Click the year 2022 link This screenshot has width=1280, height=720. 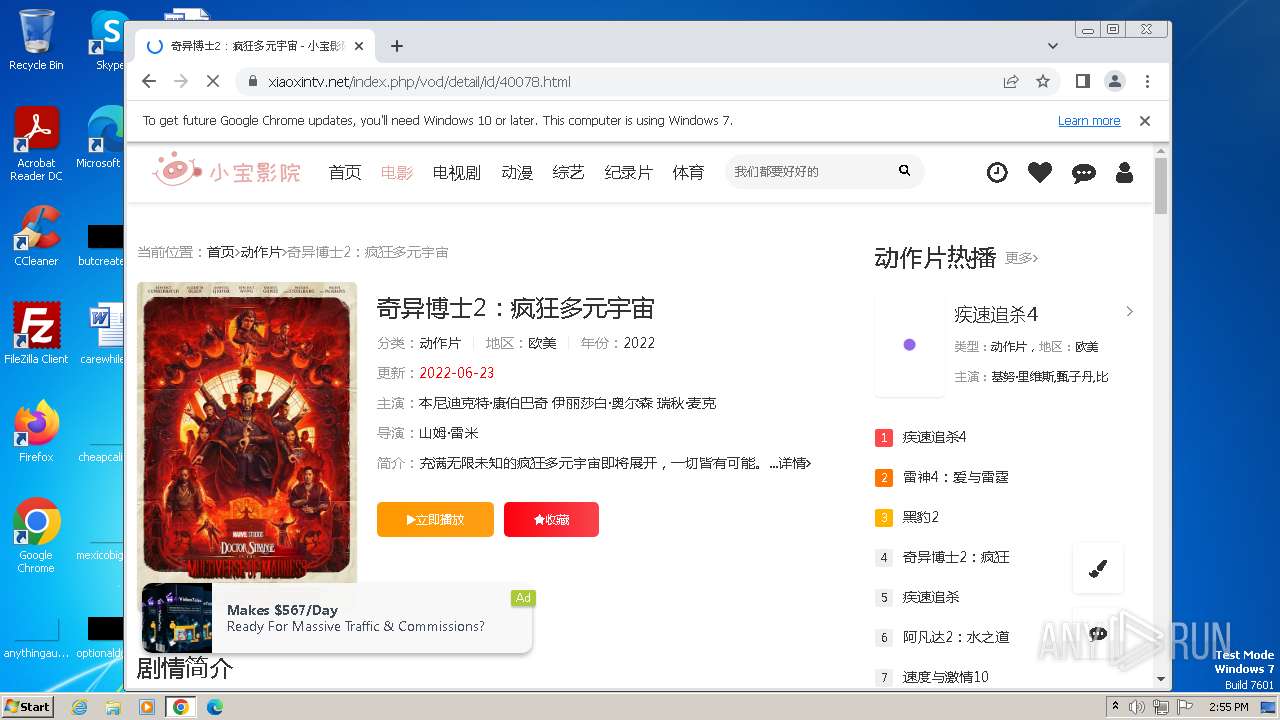point(639,343)
